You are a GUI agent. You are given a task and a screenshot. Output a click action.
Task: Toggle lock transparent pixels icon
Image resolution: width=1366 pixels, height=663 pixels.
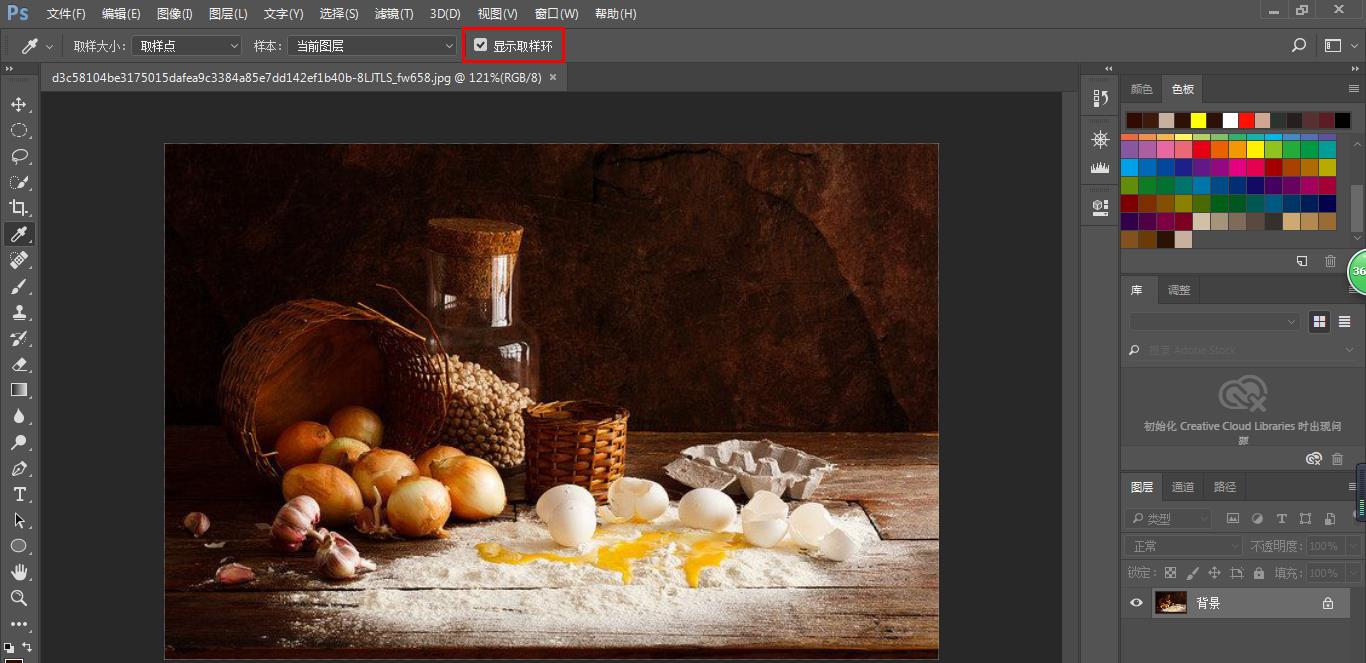[x=1170, y=573]
